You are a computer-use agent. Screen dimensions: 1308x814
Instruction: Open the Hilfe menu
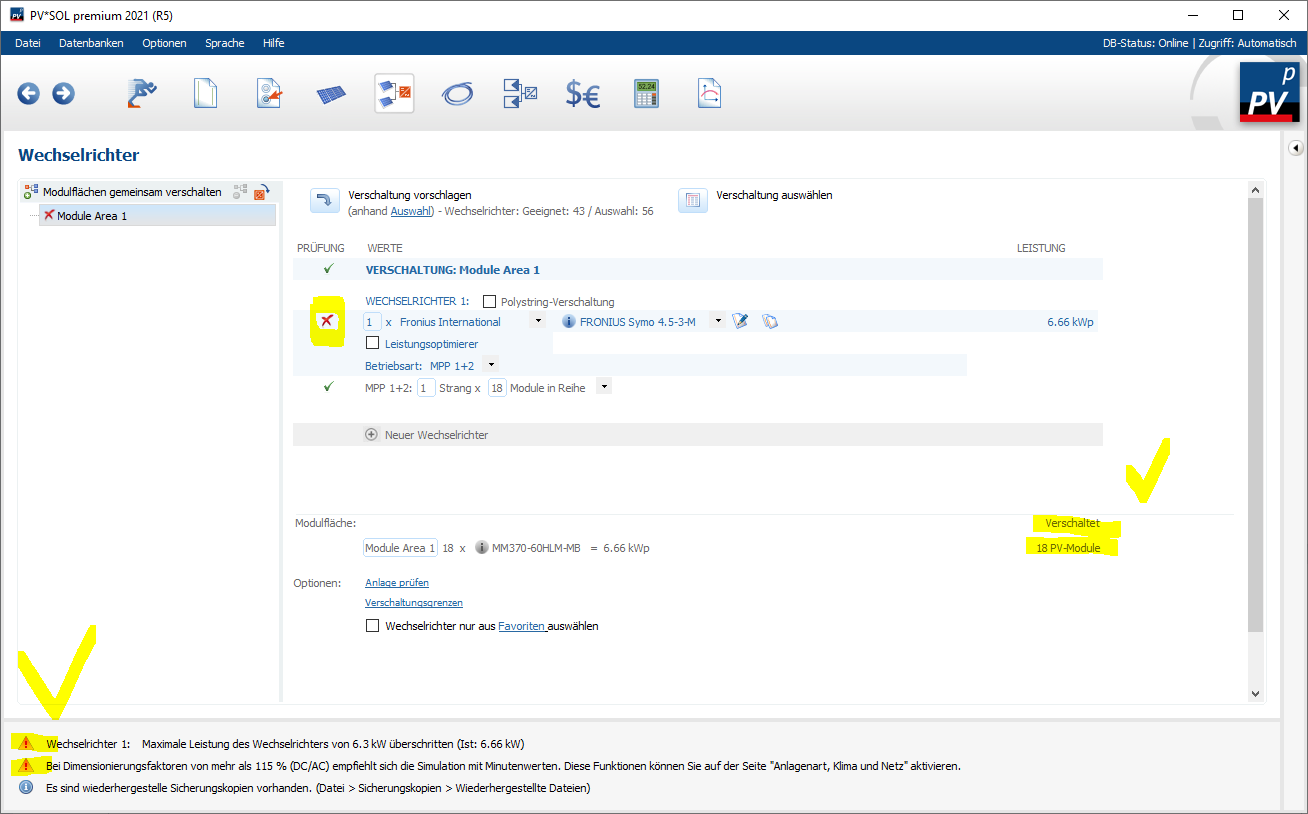click(273, 43)
